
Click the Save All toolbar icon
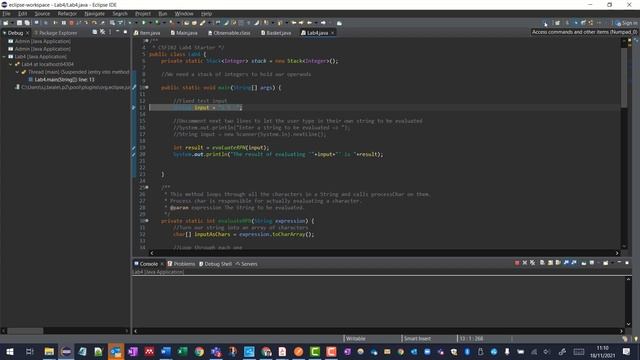tap(27, 23)
